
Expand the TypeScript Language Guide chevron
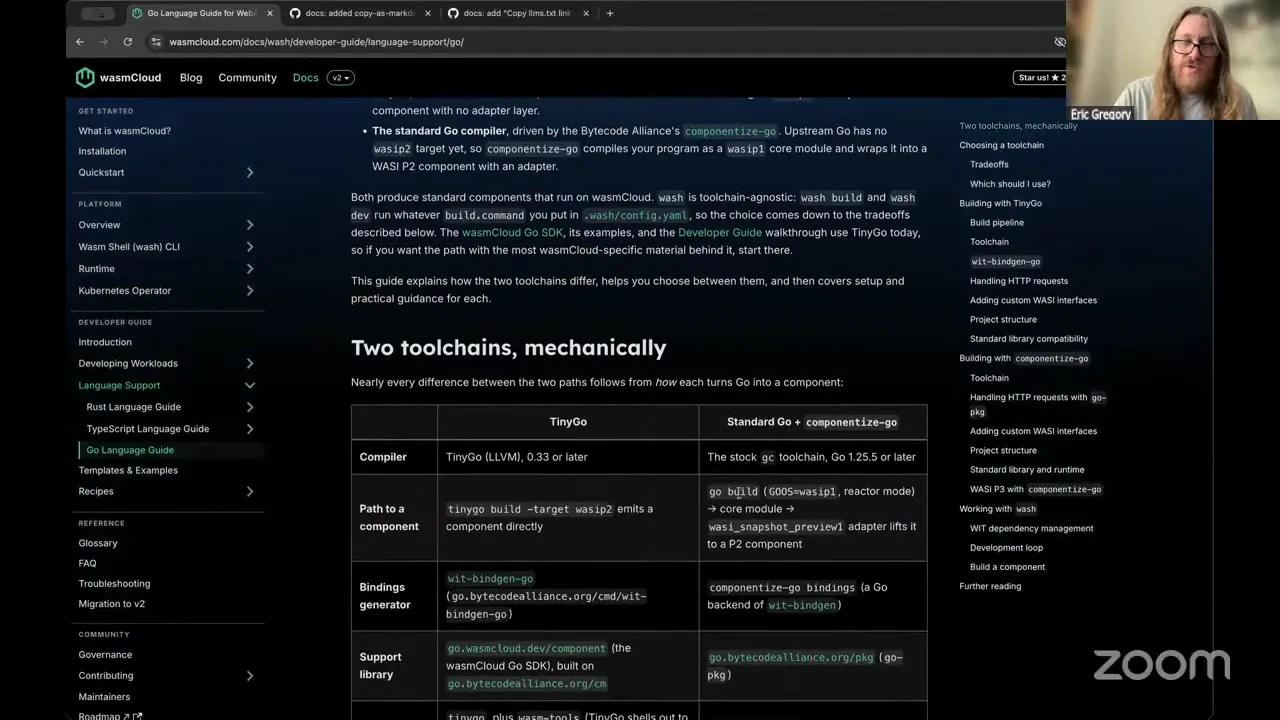pos(250,429)
